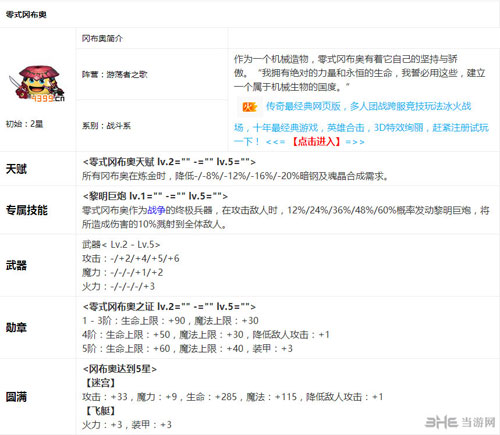The image size is (500, 435).
Task: Click the red 【点击进入】 link
Action: click(316, 142)
